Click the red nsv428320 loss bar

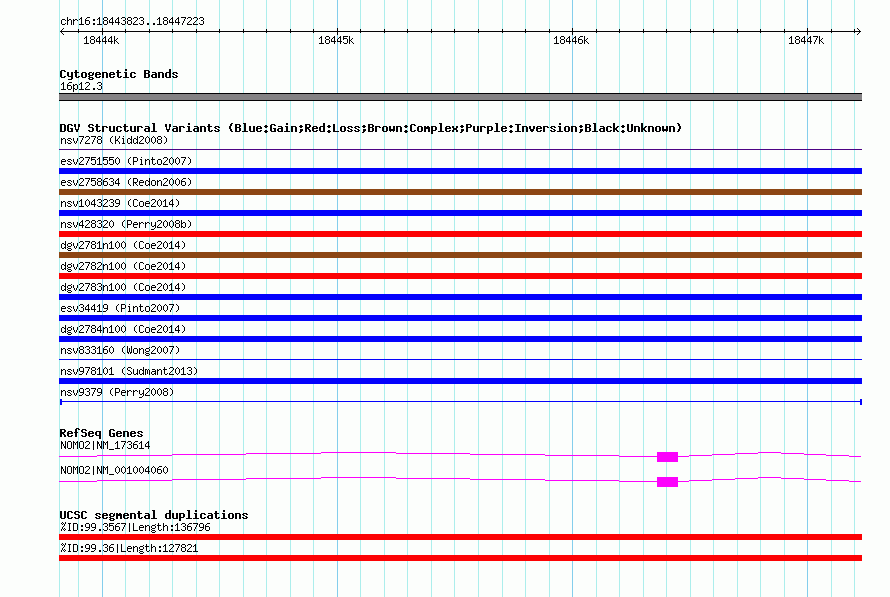click(x=460, y=234)
